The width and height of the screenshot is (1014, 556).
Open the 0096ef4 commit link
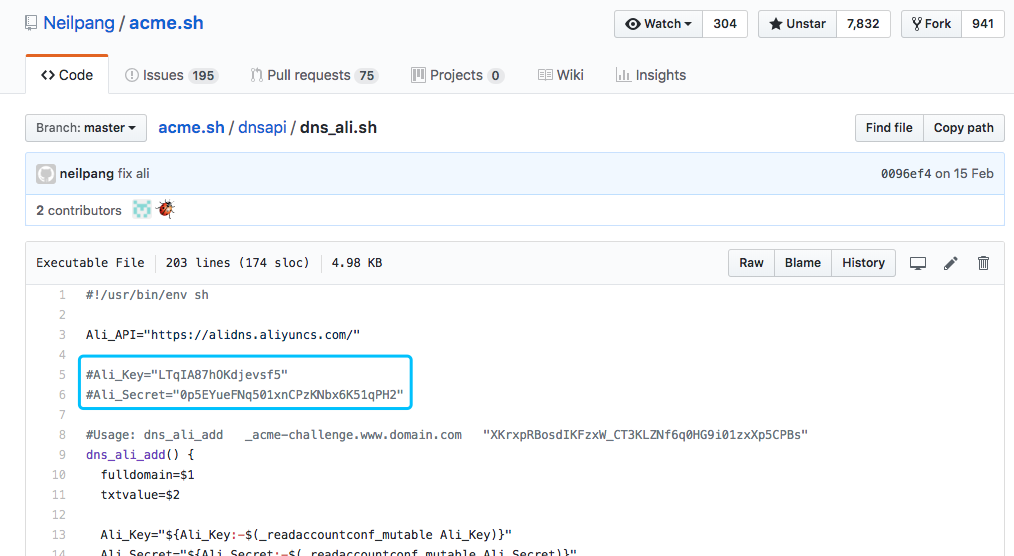[905, 174]
